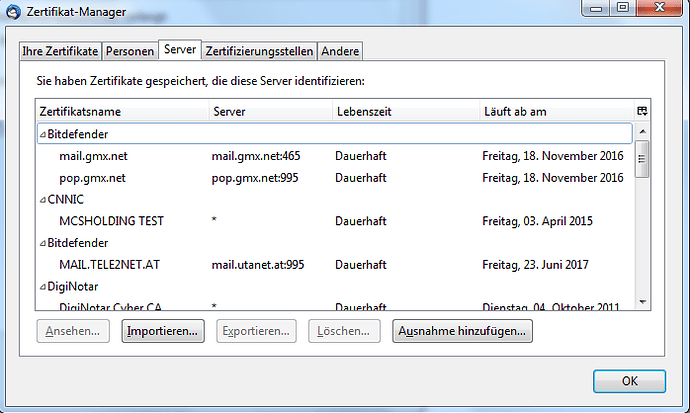Click expiry date Freitag, 03. April 2015
The image size is (690, 413).
[x=537, y=221]
